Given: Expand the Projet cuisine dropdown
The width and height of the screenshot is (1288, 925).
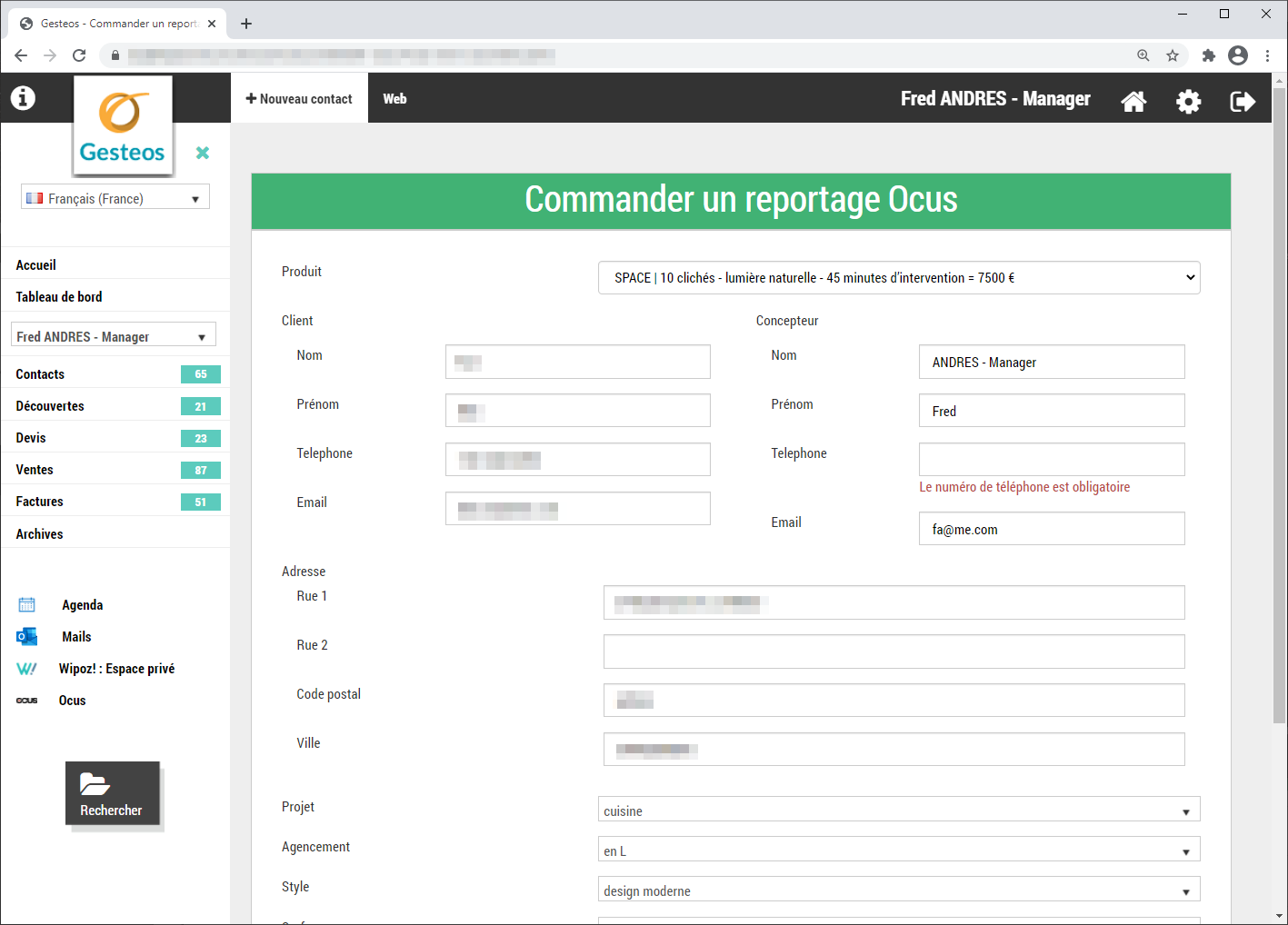Looking at the screenshot, I should coord(898,811).
